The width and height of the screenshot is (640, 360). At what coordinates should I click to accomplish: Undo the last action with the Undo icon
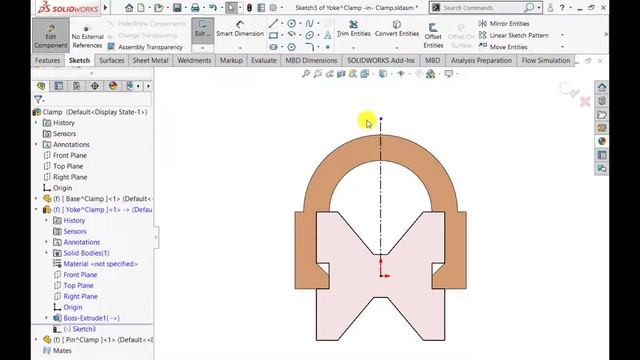click(x=213, y=8)
